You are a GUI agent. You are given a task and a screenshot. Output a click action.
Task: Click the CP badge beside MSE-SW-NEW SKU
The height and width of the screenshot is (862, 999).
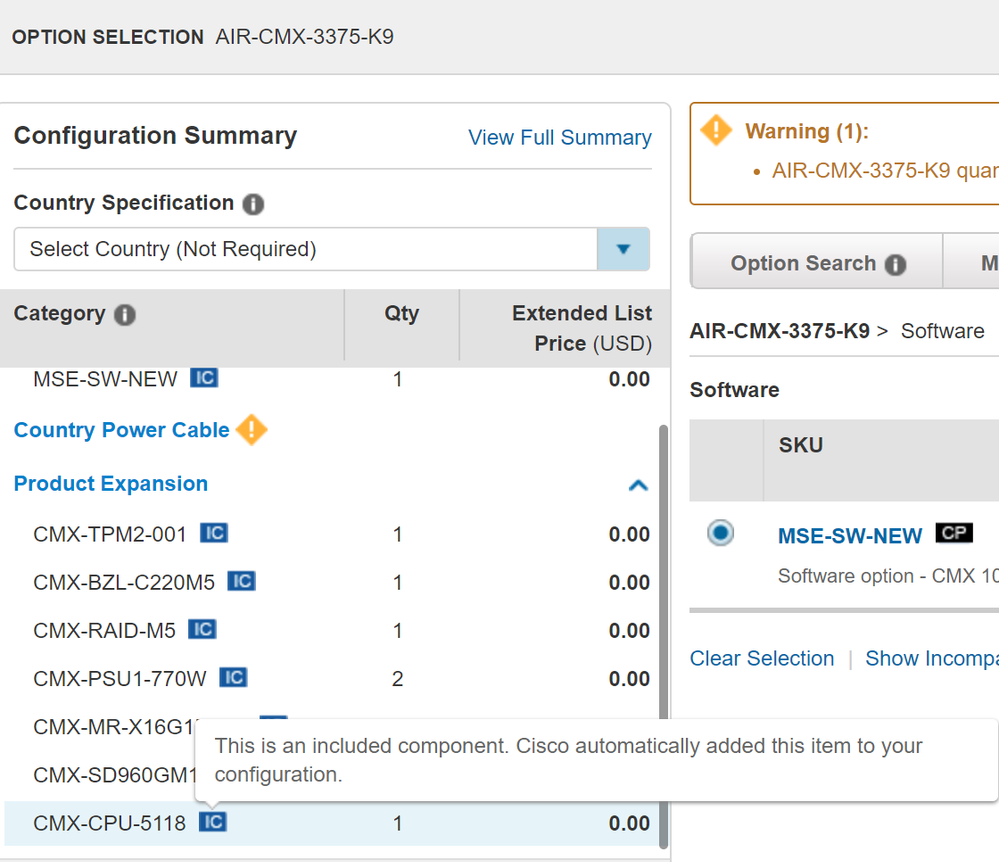pyautogui.click(x=954, y=533)
